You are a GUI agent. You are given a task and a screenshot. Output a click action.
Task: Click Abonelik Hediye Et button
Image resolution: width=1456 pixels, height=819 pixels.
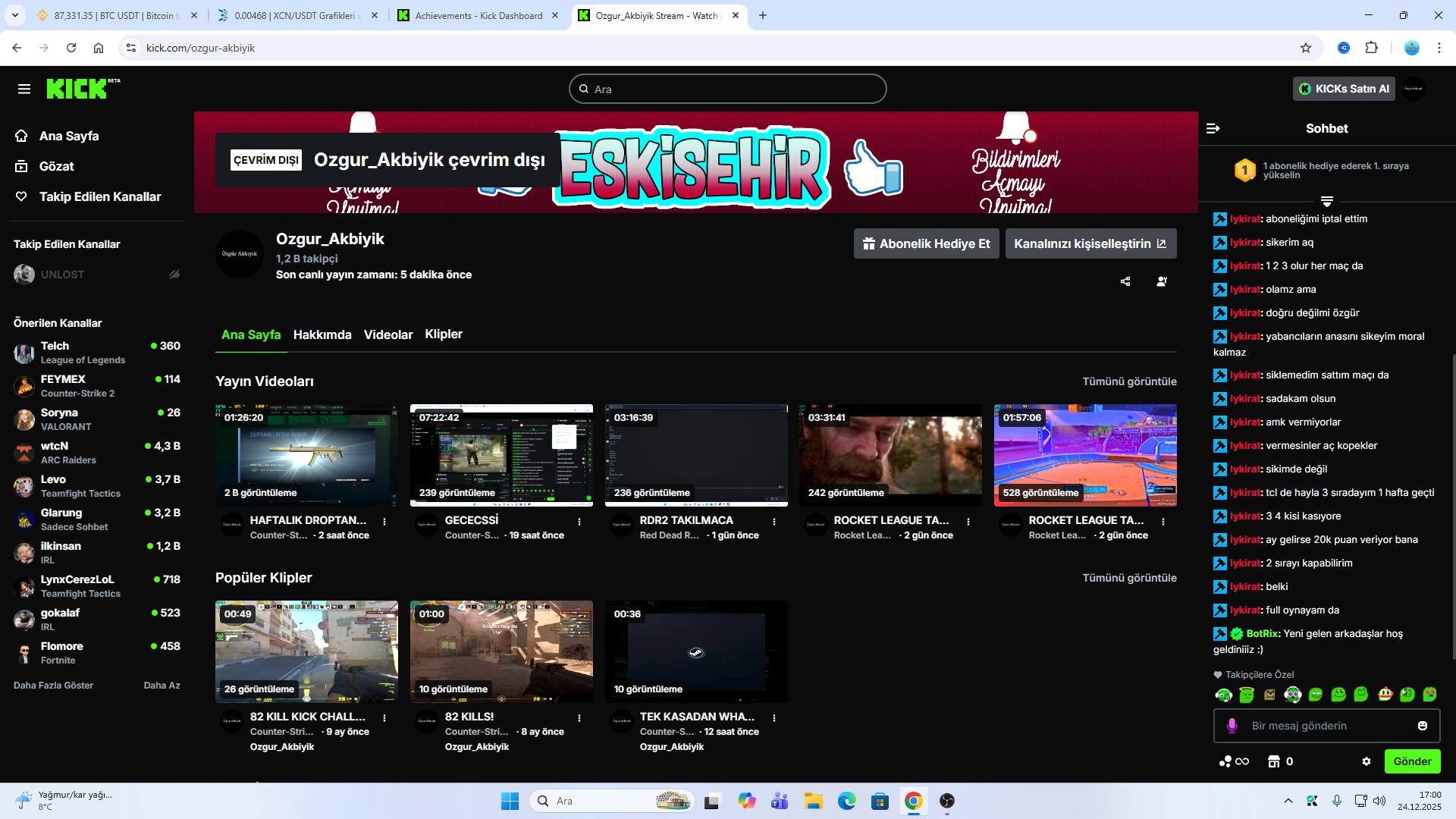[x=926, y=243]
